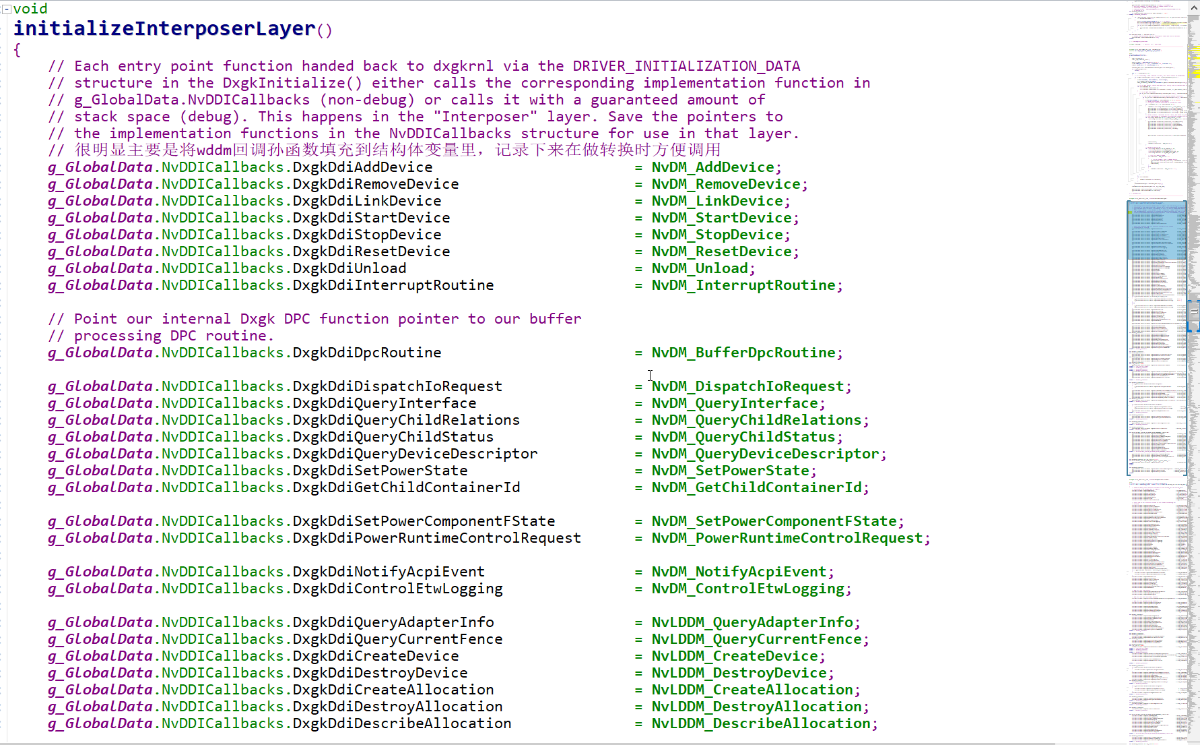Click the DxgkDdiNotifyAcpiEvent member name
This screenshot has width=1200, height=745.
(388, 572)
